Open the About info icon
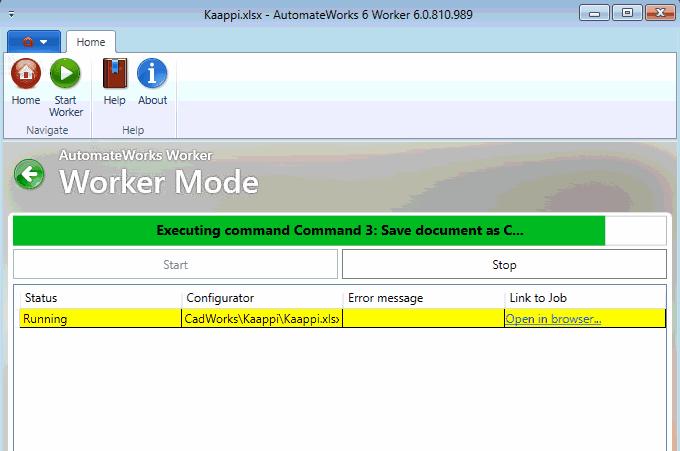The height and width of the screenshot is (451, 680). point(152,74)
